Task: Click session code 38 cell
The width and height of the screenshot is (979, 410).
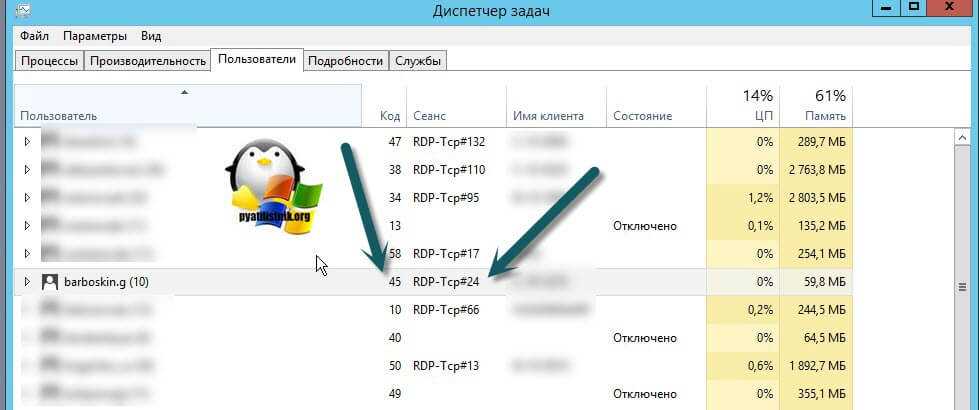Action: coord(395,170)
